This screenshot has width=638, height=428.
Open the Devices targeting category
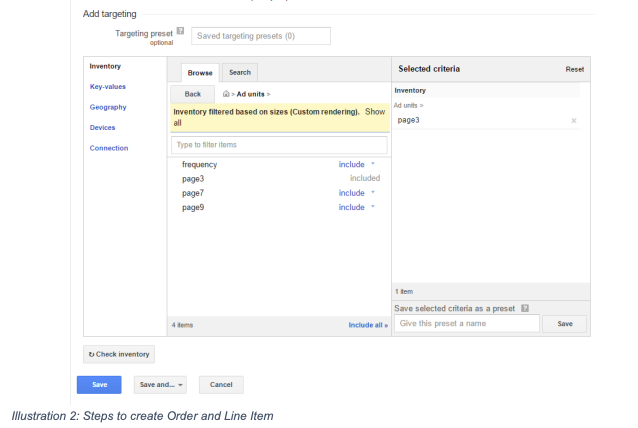pos(103,127)
